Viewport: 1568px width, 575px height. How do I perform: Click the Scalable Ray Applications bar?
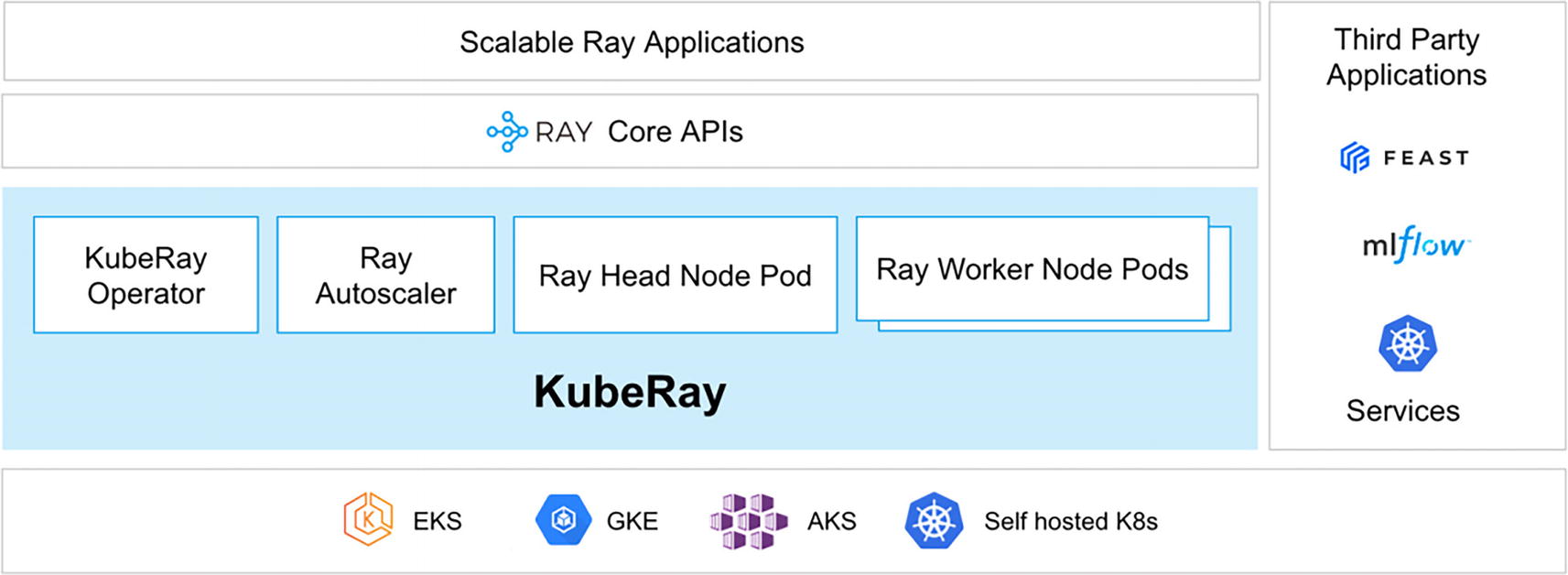(632, 41)
